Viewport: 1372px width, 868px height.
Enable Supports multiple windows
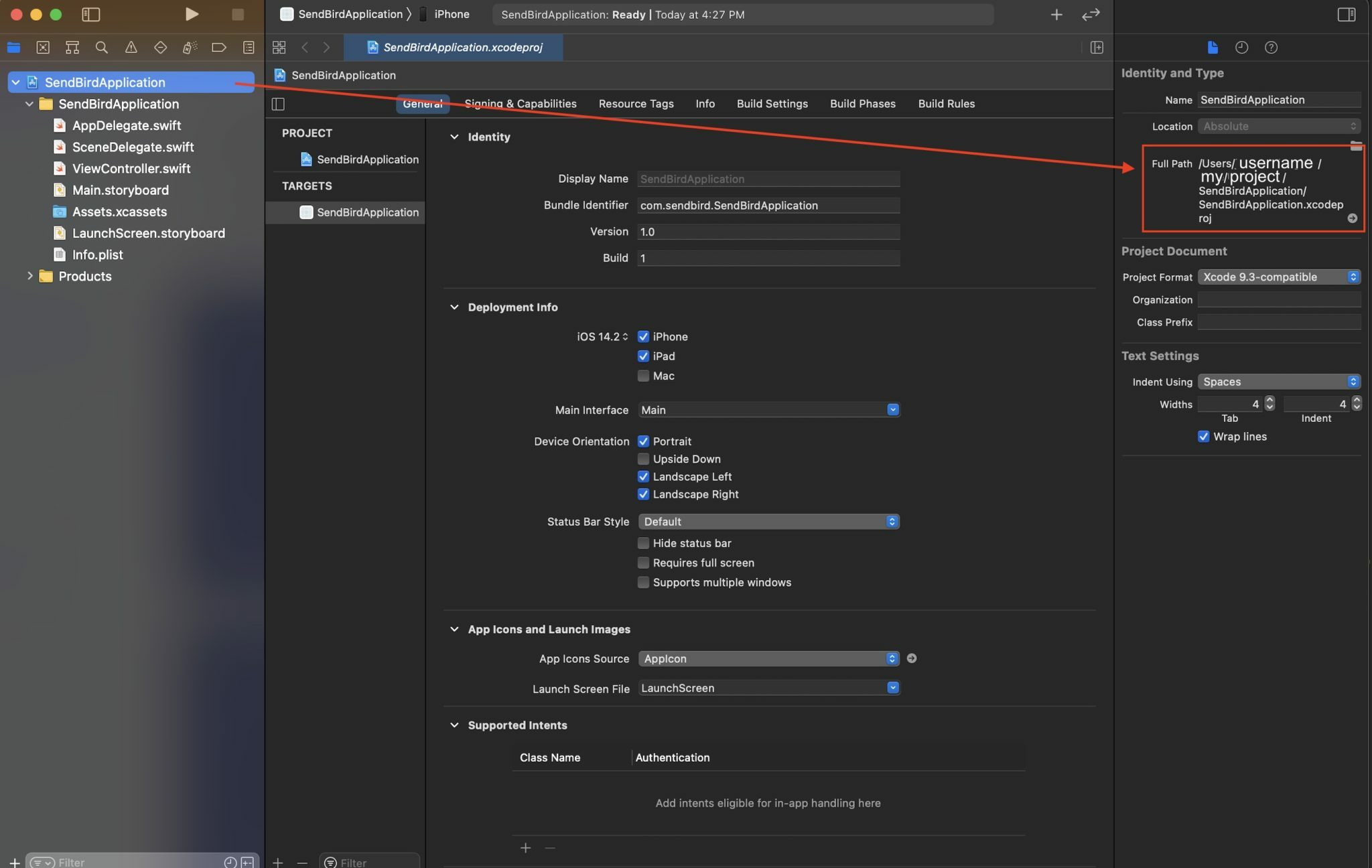[x=643, y=582]
